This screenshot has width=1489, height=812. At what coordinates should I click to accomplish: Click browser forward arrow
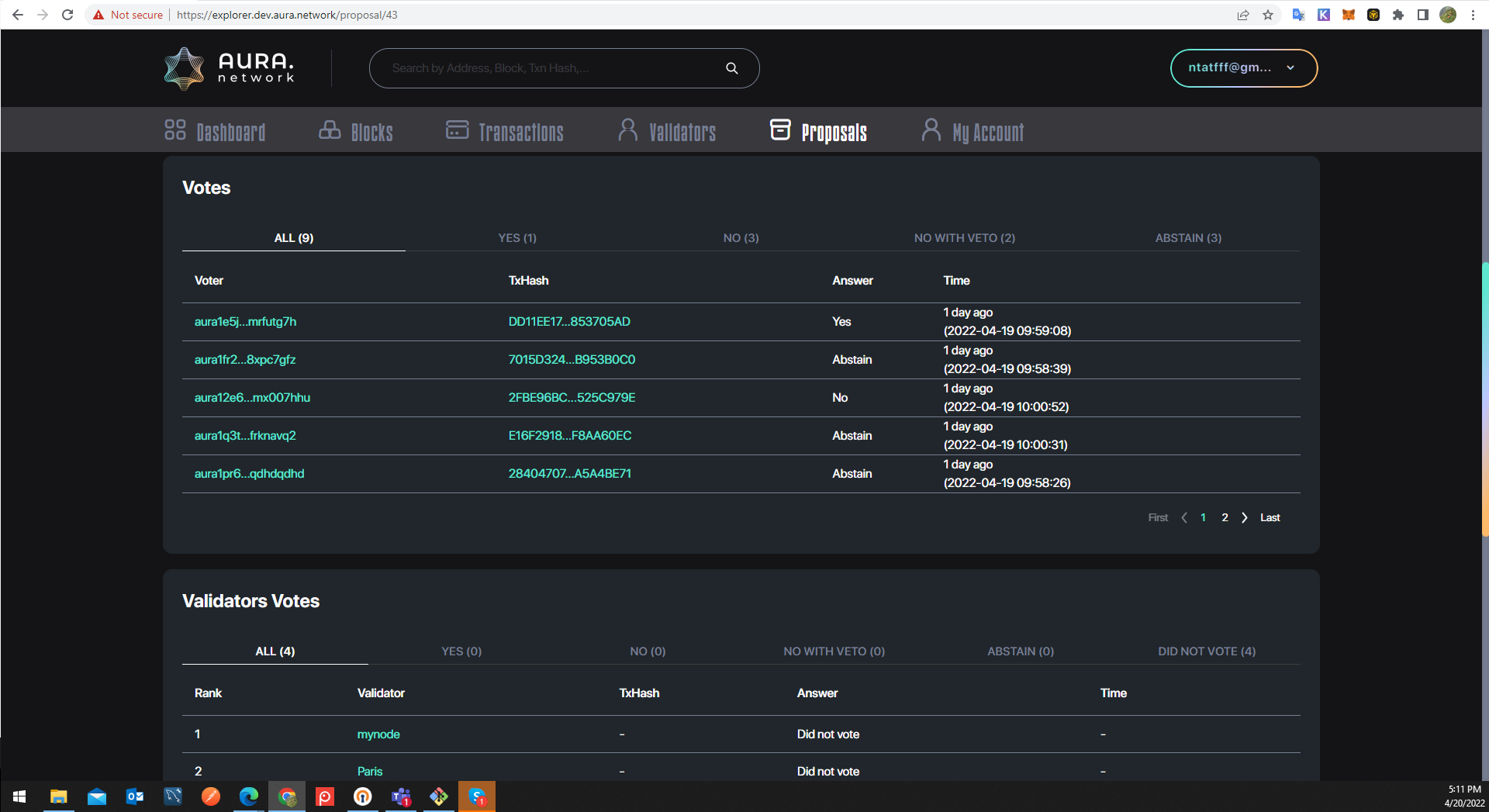(x=43, y=15)
